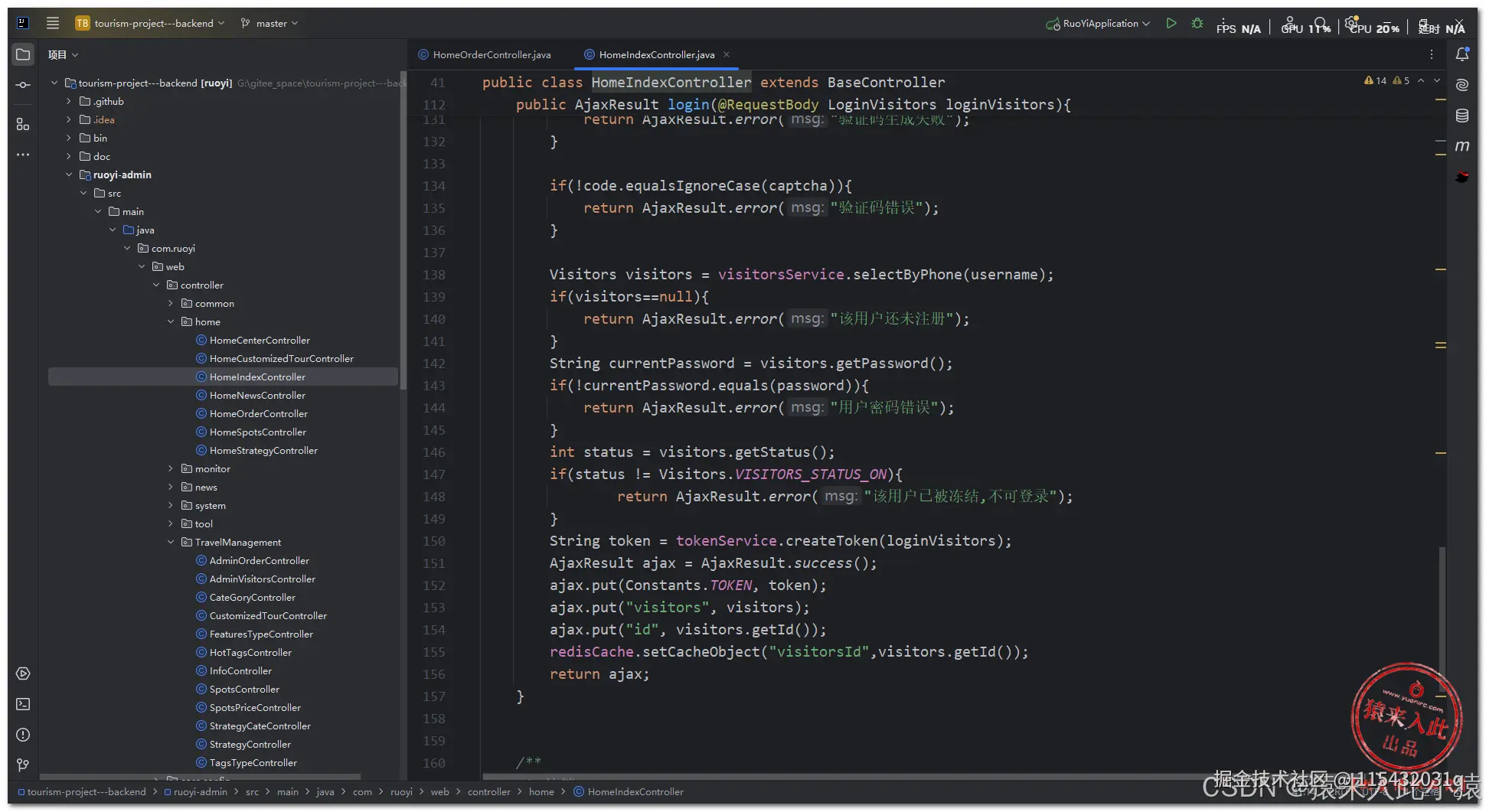Open the Project tool window icon

coord(23,54)
